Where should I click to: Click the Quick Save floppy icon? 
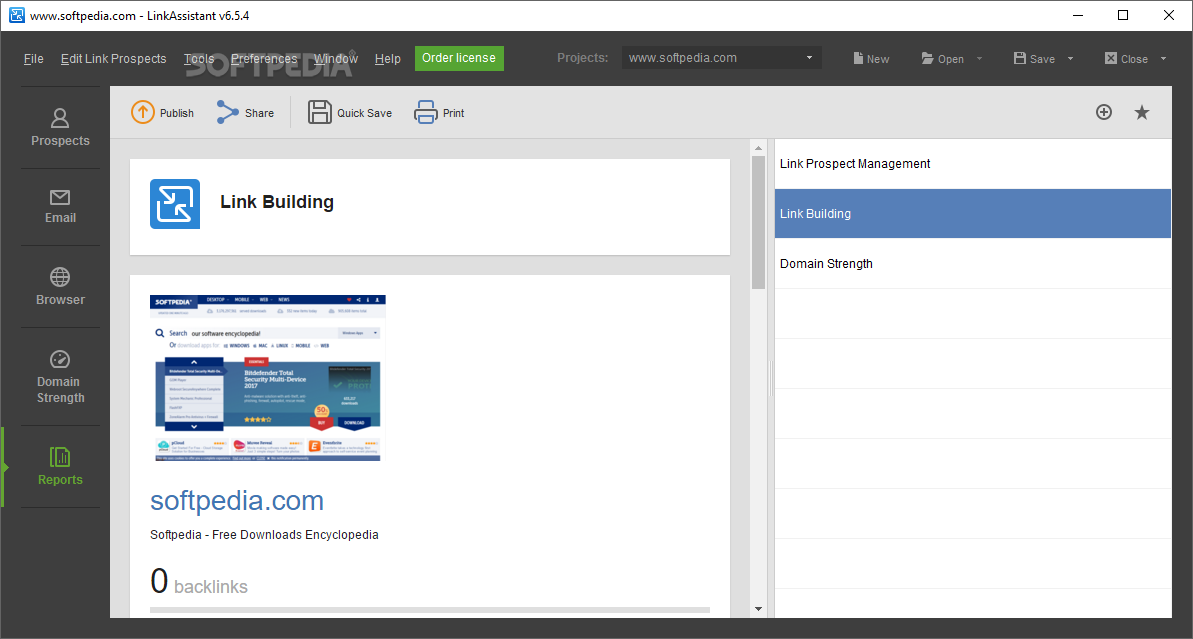click(320, 113)
